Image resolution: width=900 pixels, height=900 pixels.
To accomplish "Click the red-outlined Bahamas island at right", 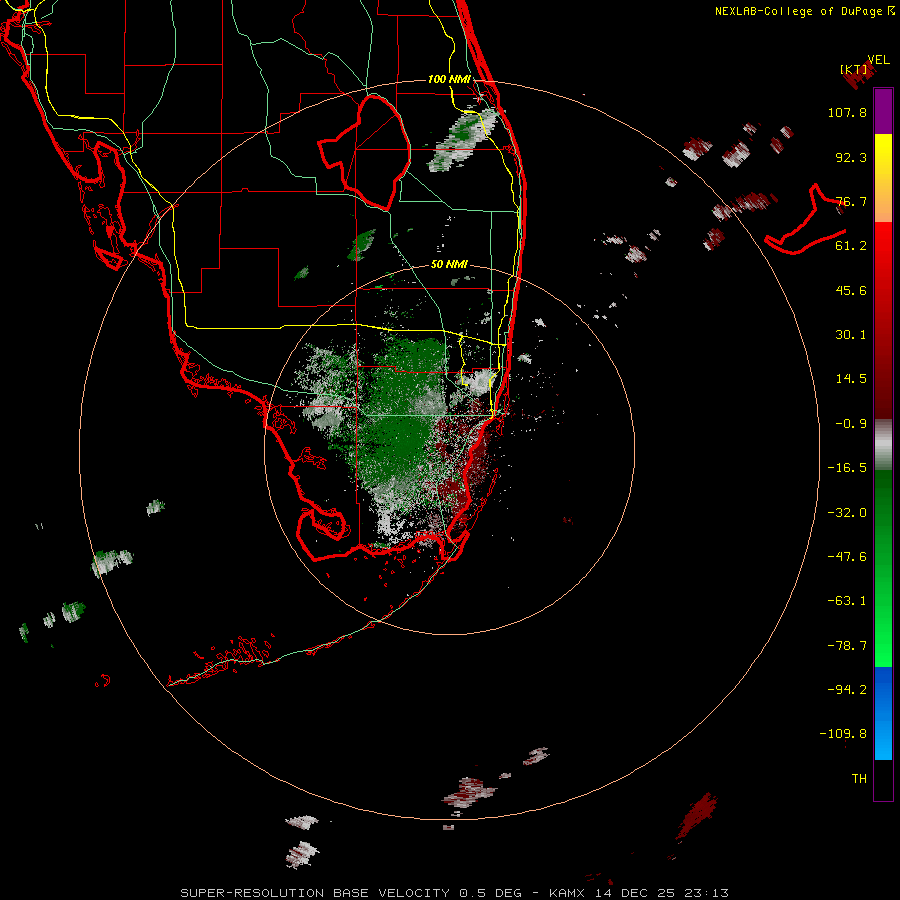I will pyautogui.click(x=805, y=220).
